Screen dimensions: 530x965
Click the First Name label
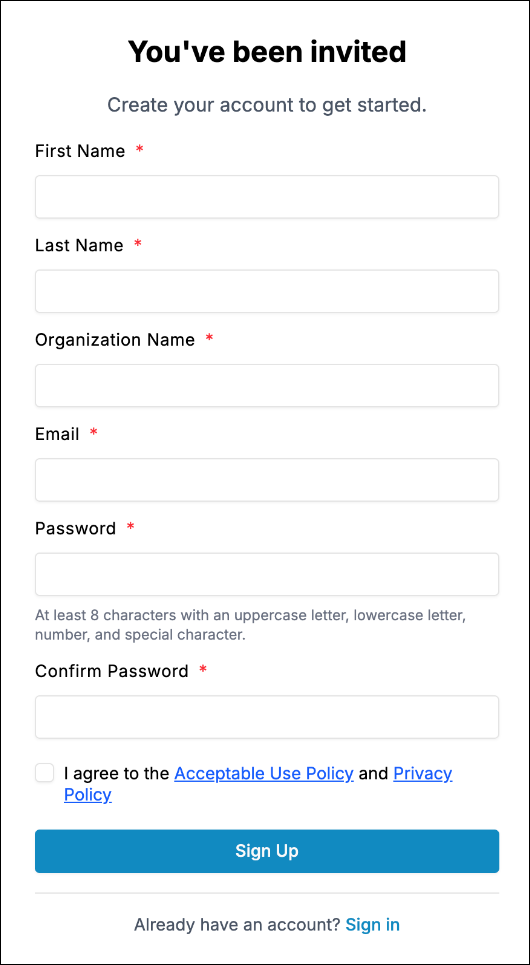pyautogui.click(x=80, y=151)
